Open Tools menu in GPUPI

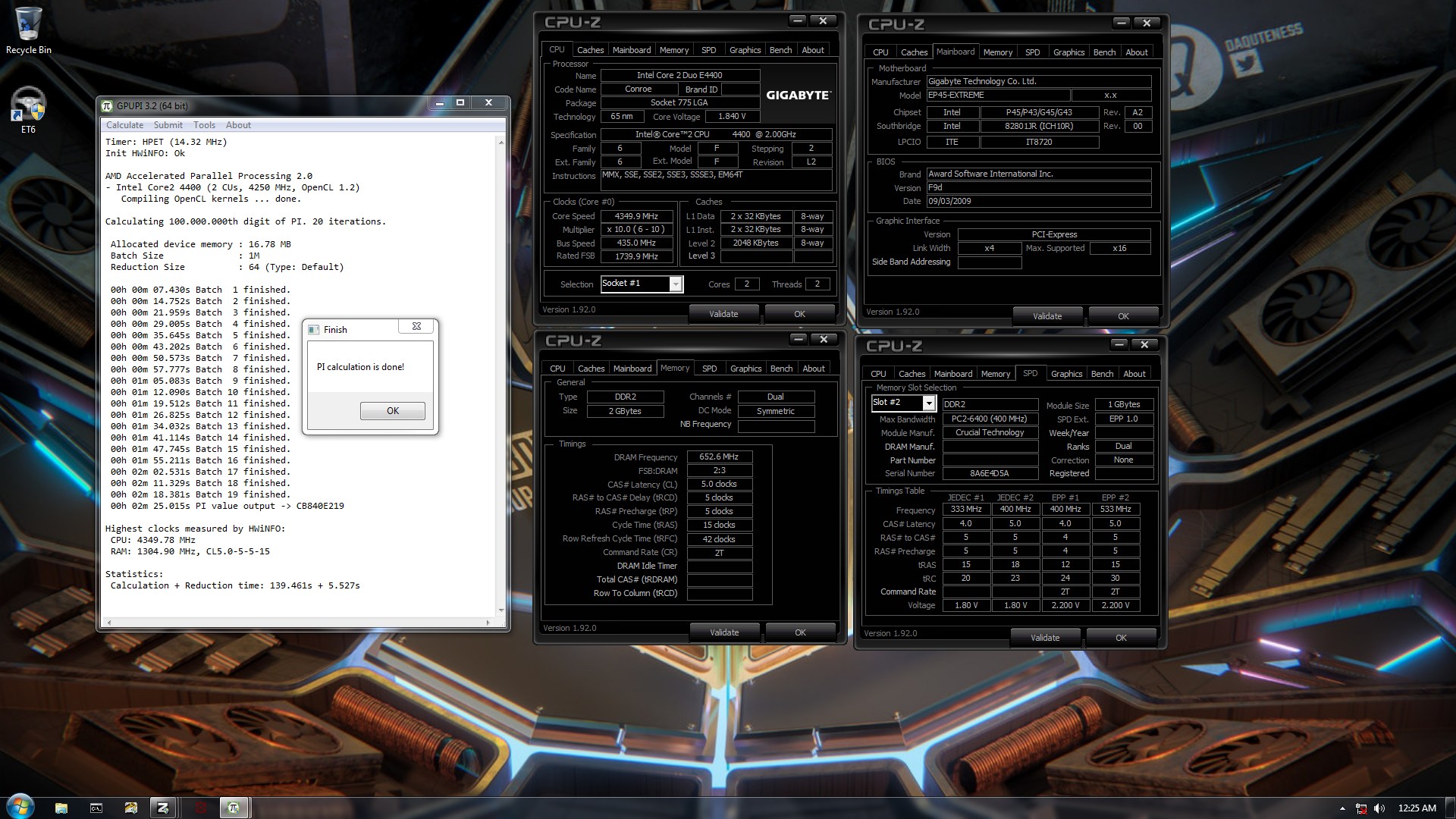(x=204, y=125)
